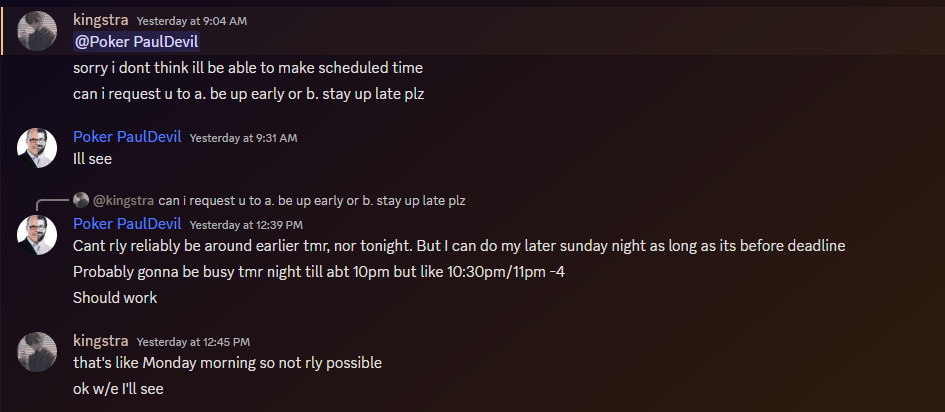Open kingstra's avatar on the 12:45 PM message
This screenshot has height=412, width=945.
coord(37,352)
